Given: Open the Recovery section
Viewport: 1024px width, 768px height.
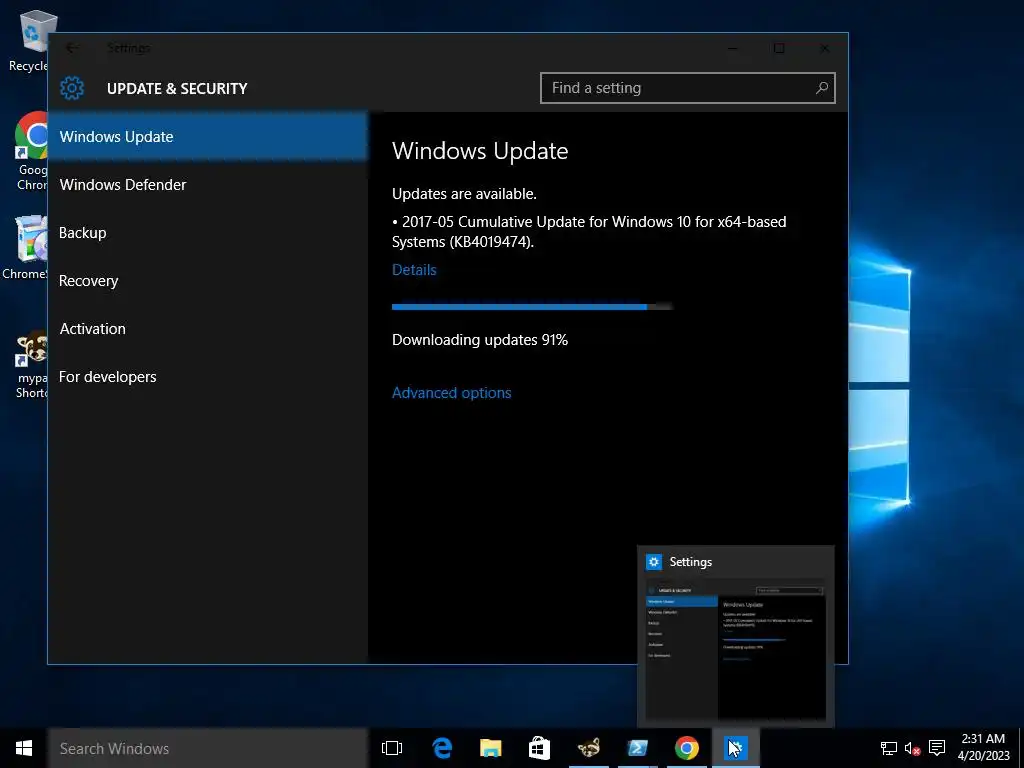Looking at the screenshot, I should [x=208, y=281].
